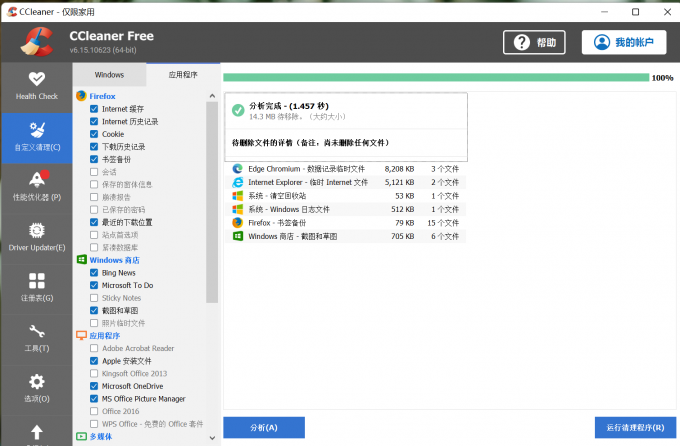Open the Performance Optimizer 性能优化器(P)
Image resolution: width=680 pixels, height=446 pixels.
[x=37, y=188]
